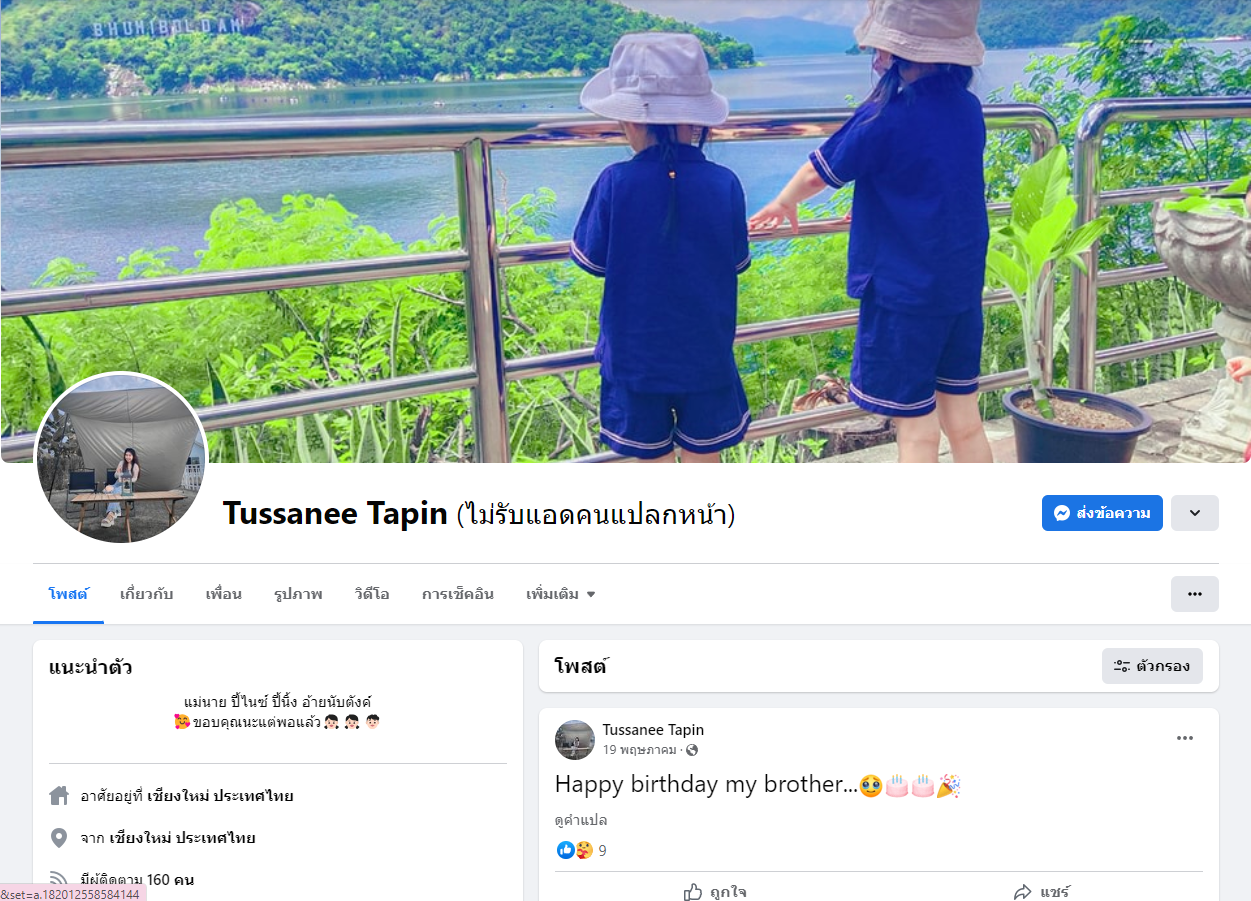Click ดูคำแปล to translate the post
Image resolution: width=1251 pixels, height=901 pixels.
[581, 820]
